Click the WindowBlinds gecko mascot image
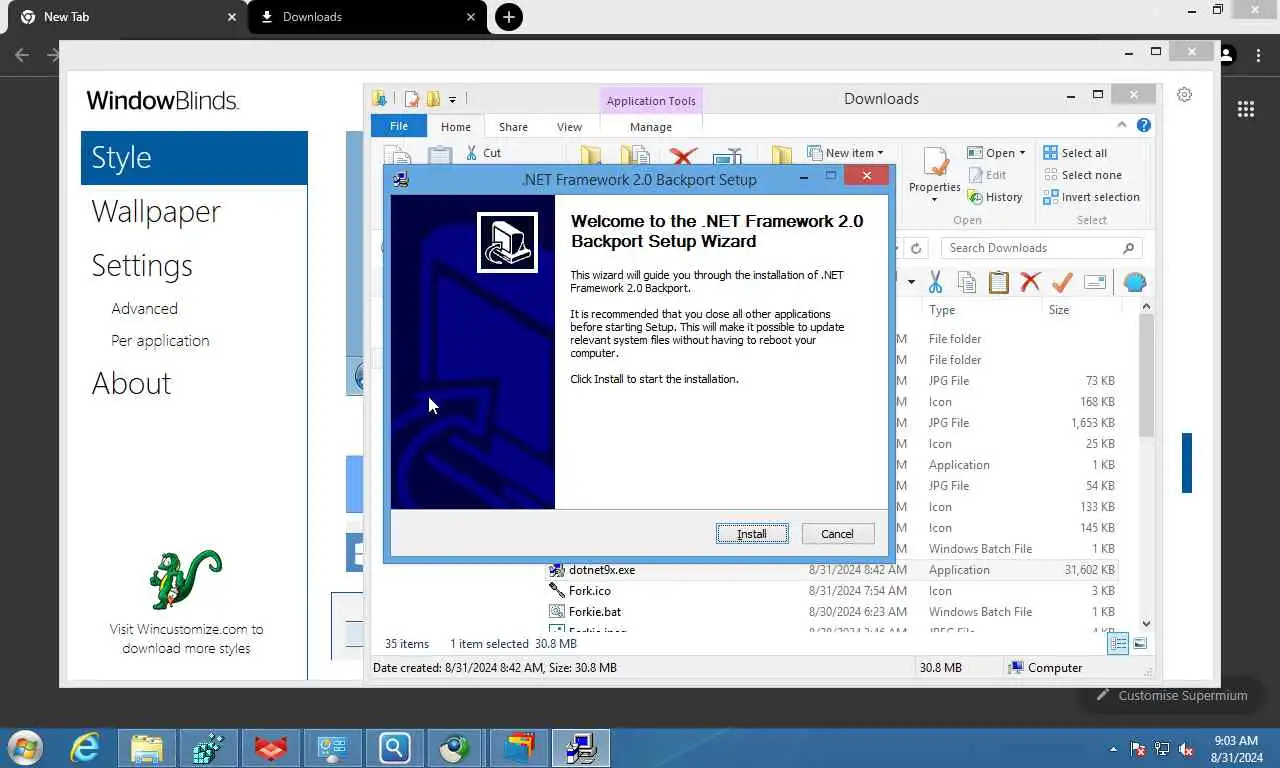The image size is (1280, 768). point(186,579)
